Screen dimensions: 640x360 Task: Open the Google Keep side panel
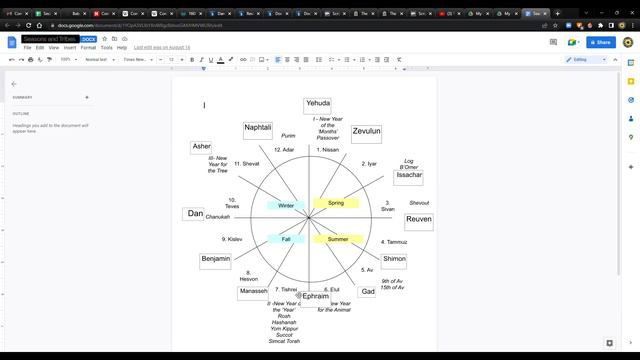(631, 82)
